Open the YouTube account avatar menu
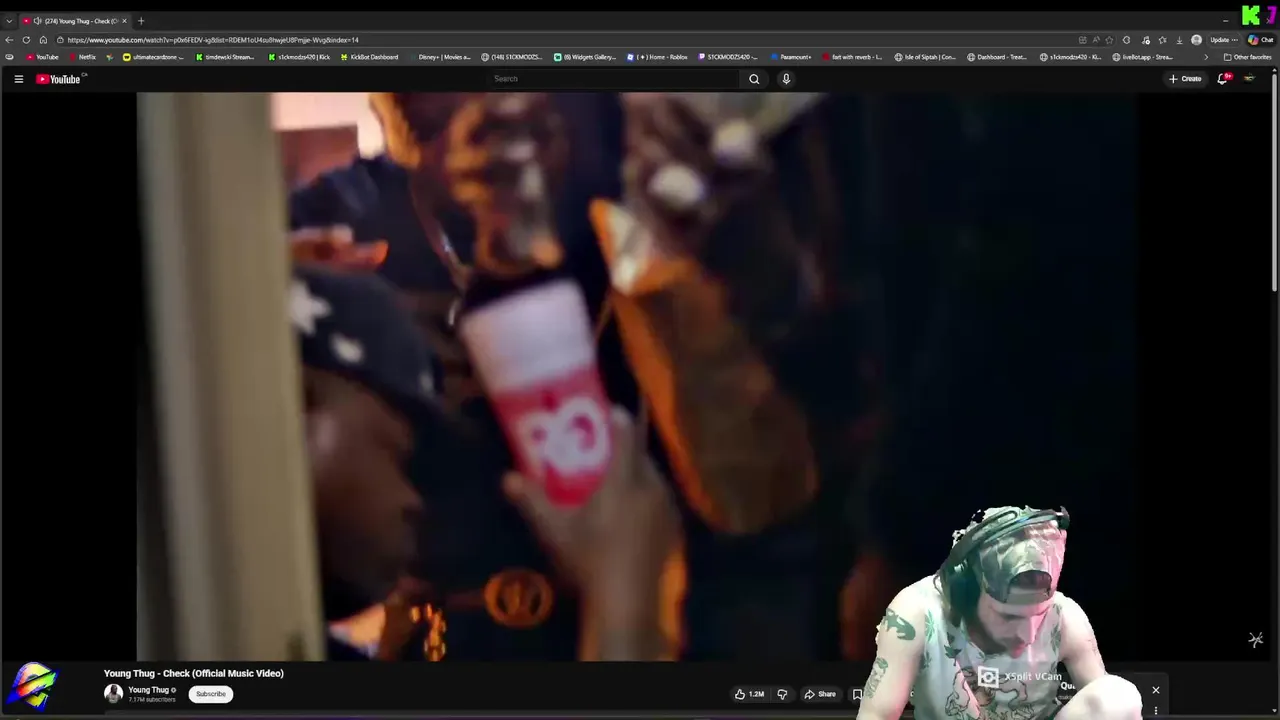1280x720 pixels. point(1249,79)
